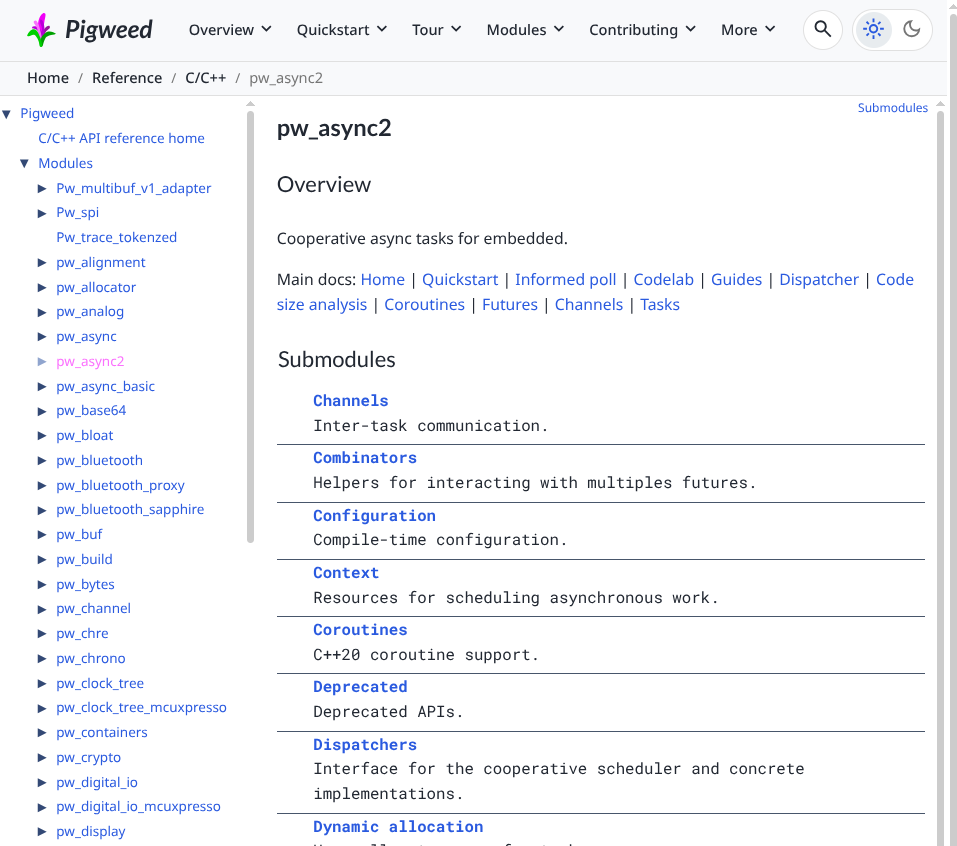Viewport: 957px width, 846px height.
Task: Go to C/C++ breadcrumb link
Action: (206, 78)
